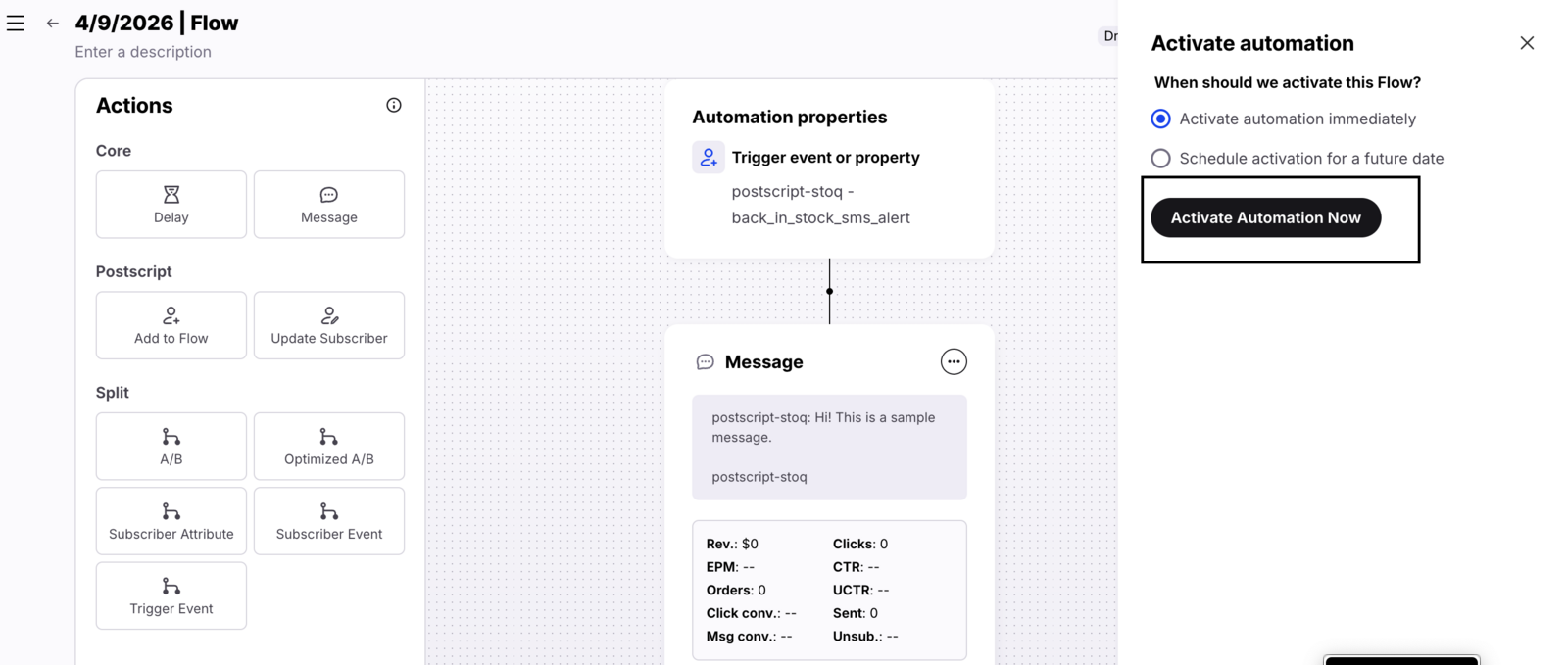The width and height of the screenshot is (1568, 665).
Task: Click Activate Automation Now button
Action: point(1266,217)
